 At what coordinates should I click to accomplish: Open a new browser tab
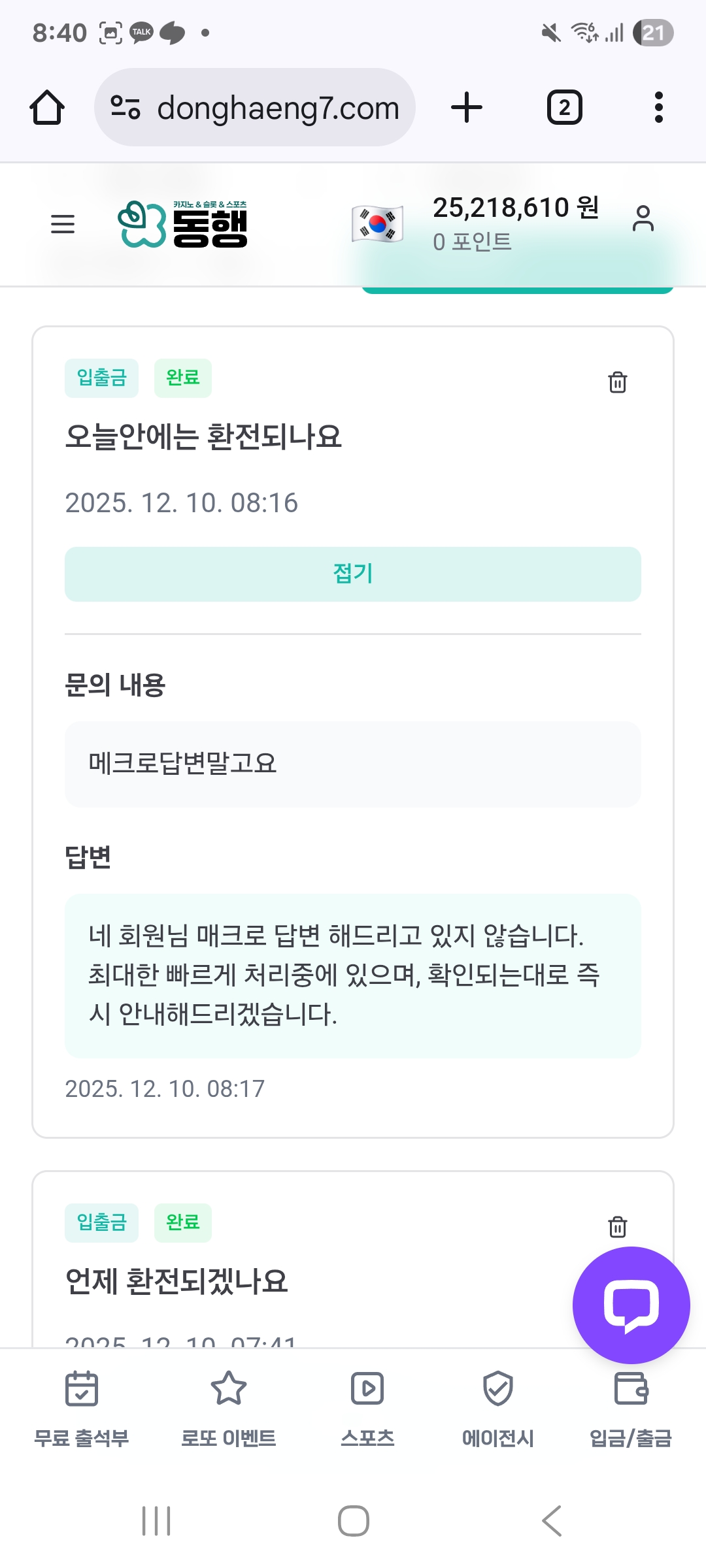(467, 108)
